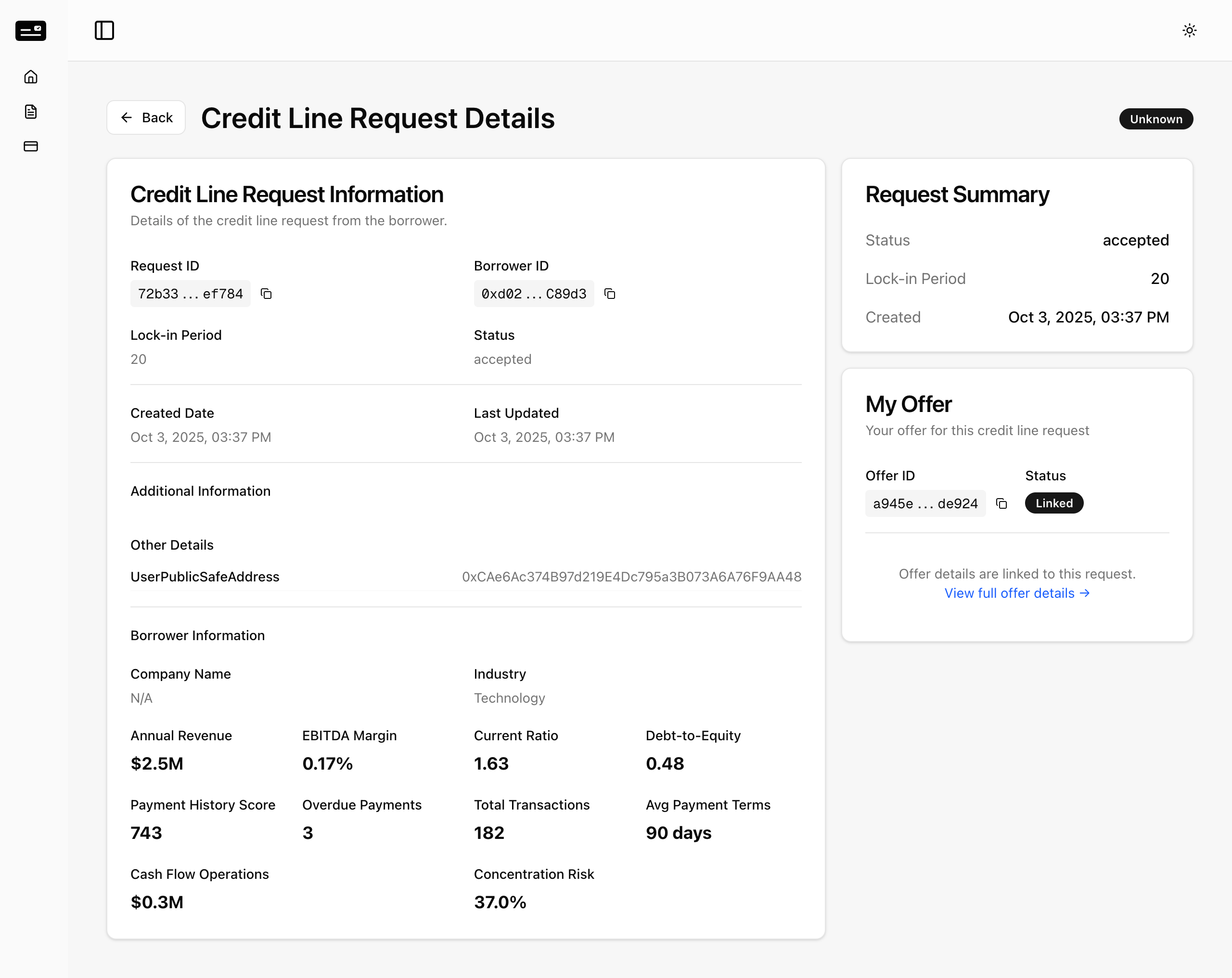Click the UserPublicSafeAddress hex value
The image size is (1232, 978).
tap(631, 577)
